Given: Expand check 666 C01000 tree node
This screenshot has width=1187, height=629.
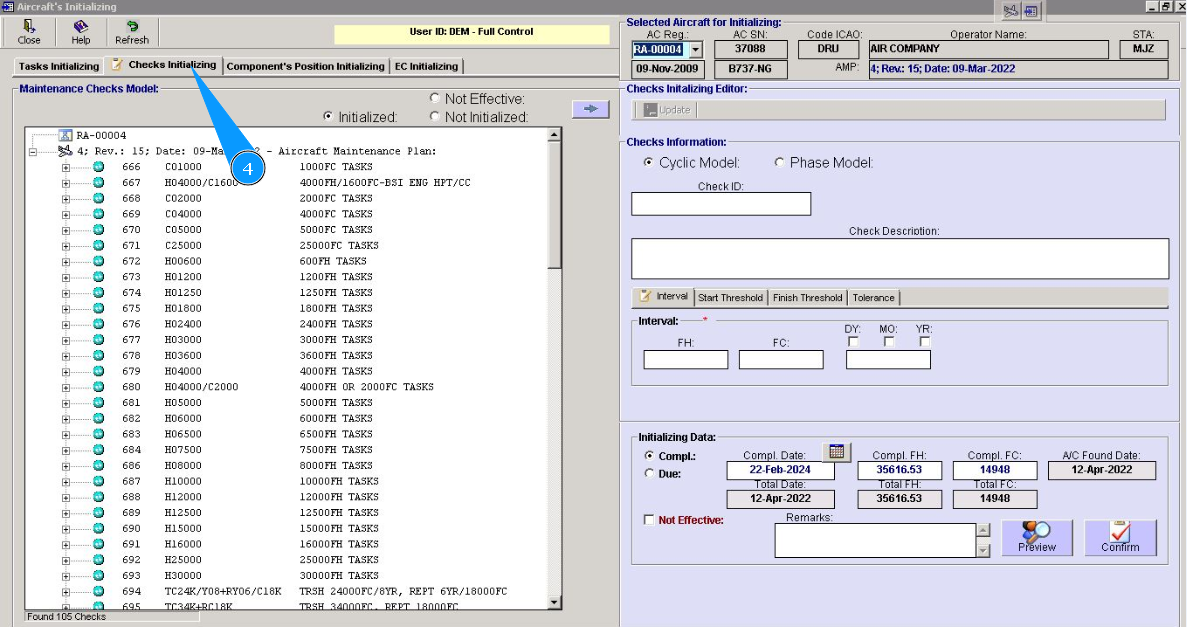Looking at the screenshot, I should (66, 167).
